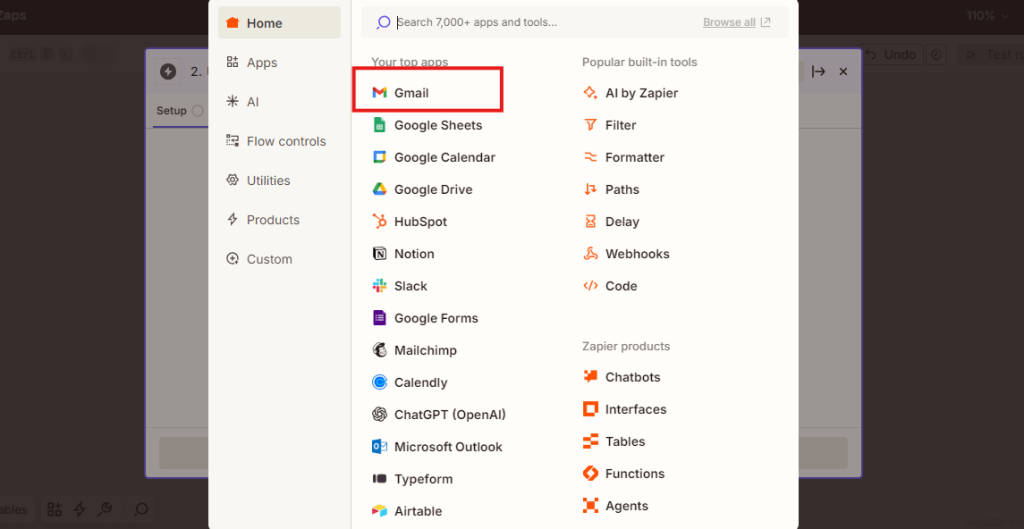Click the Undo button in the editor
1024x529 pixels.
[892, 55]
